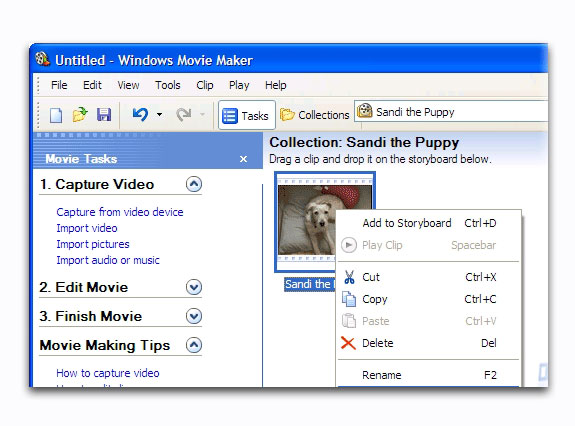The width and height of the screenshot is (575, 426).
Task: Click the Copy pages icon
Action: (x=349, y=299)
